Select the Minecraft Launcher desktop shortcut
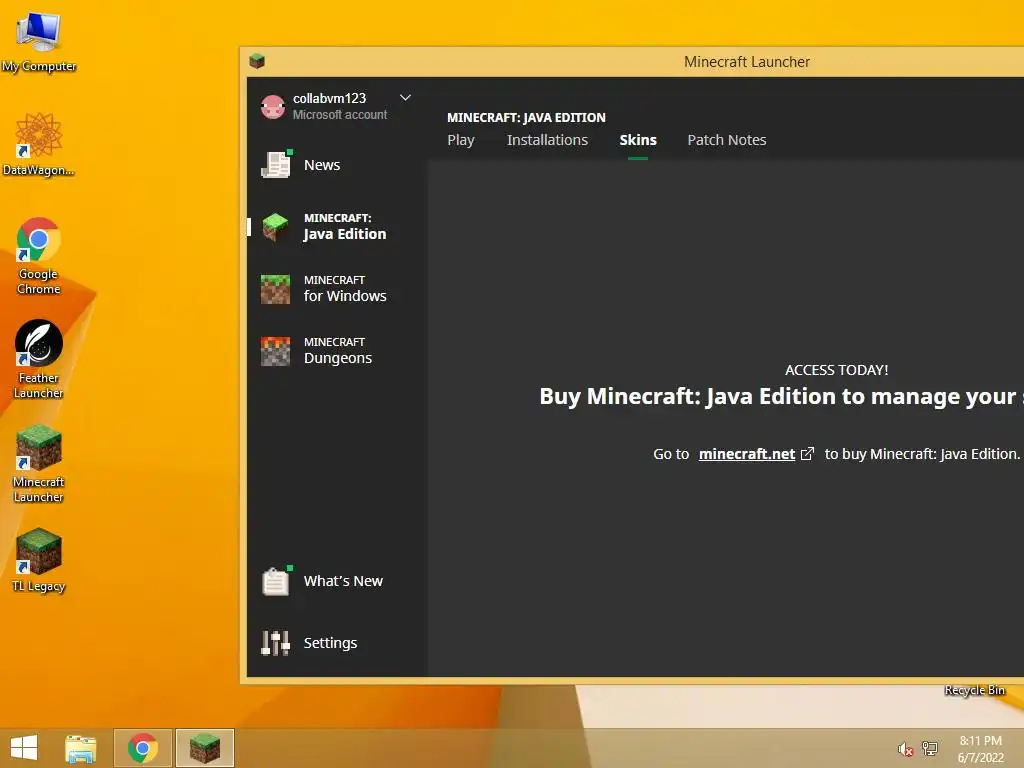1024x768 pixels. click(39, 463)
